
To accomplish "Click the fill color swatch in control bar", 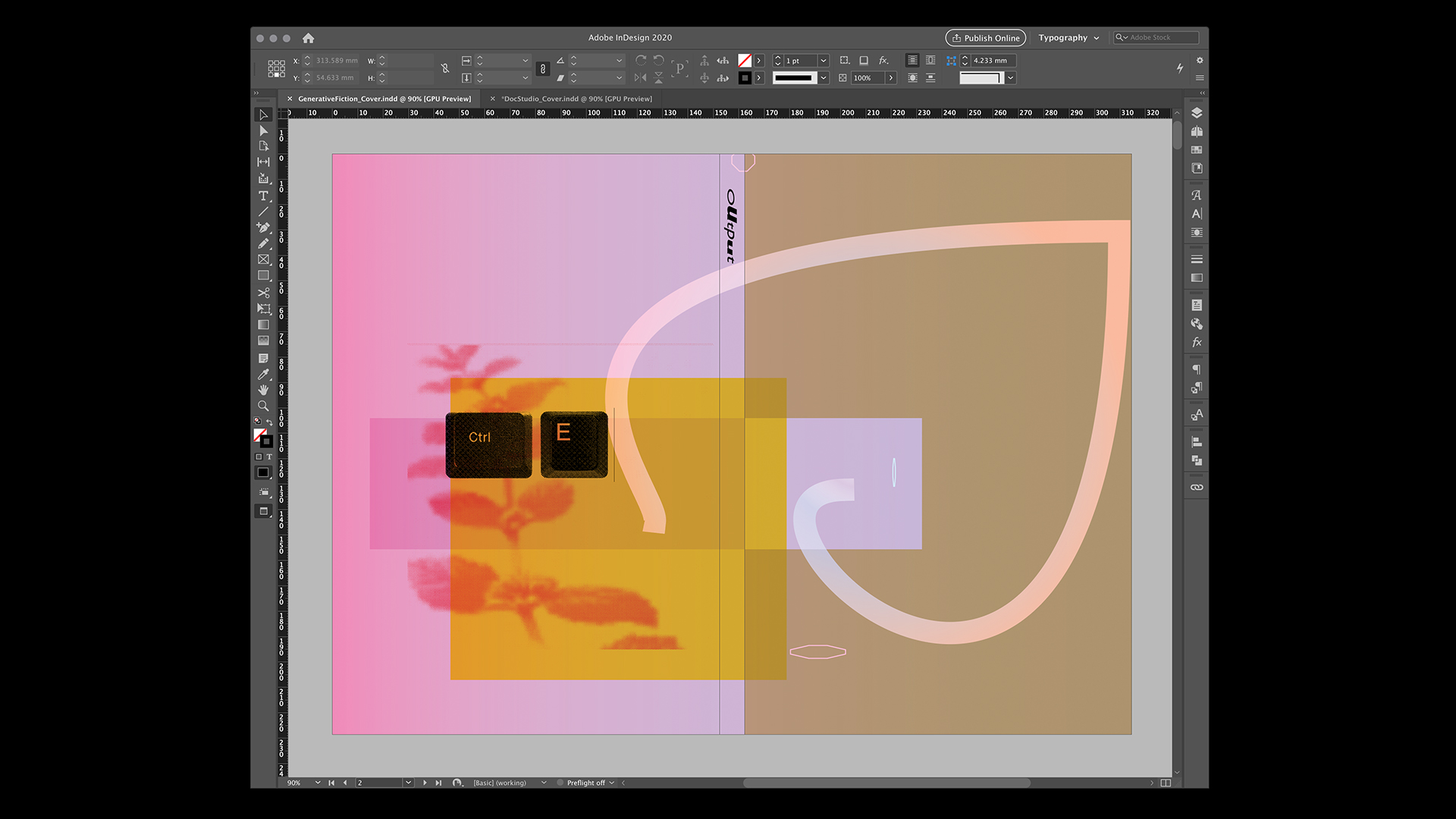I will point(745,61).
